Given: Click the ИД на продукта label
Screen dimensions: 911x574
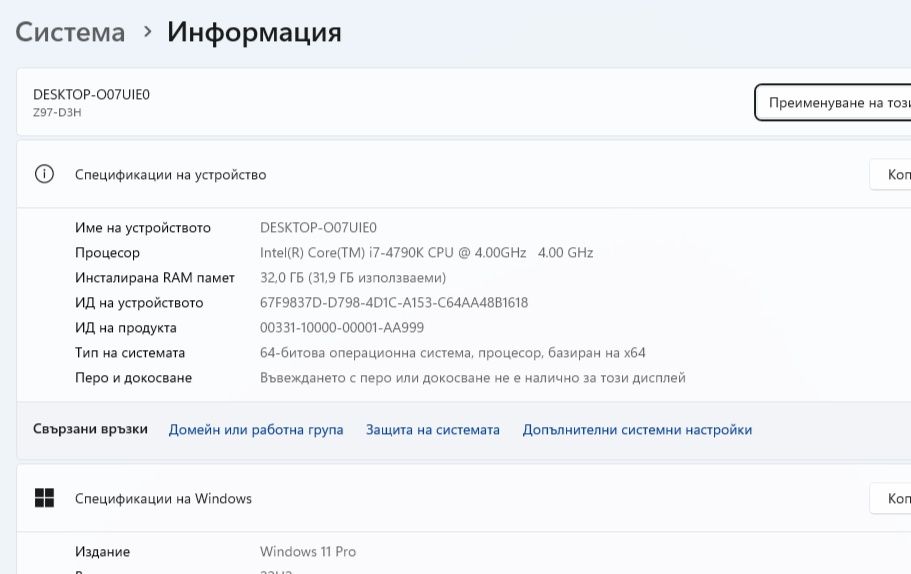Looking at the screenshot, I should 125,328.
